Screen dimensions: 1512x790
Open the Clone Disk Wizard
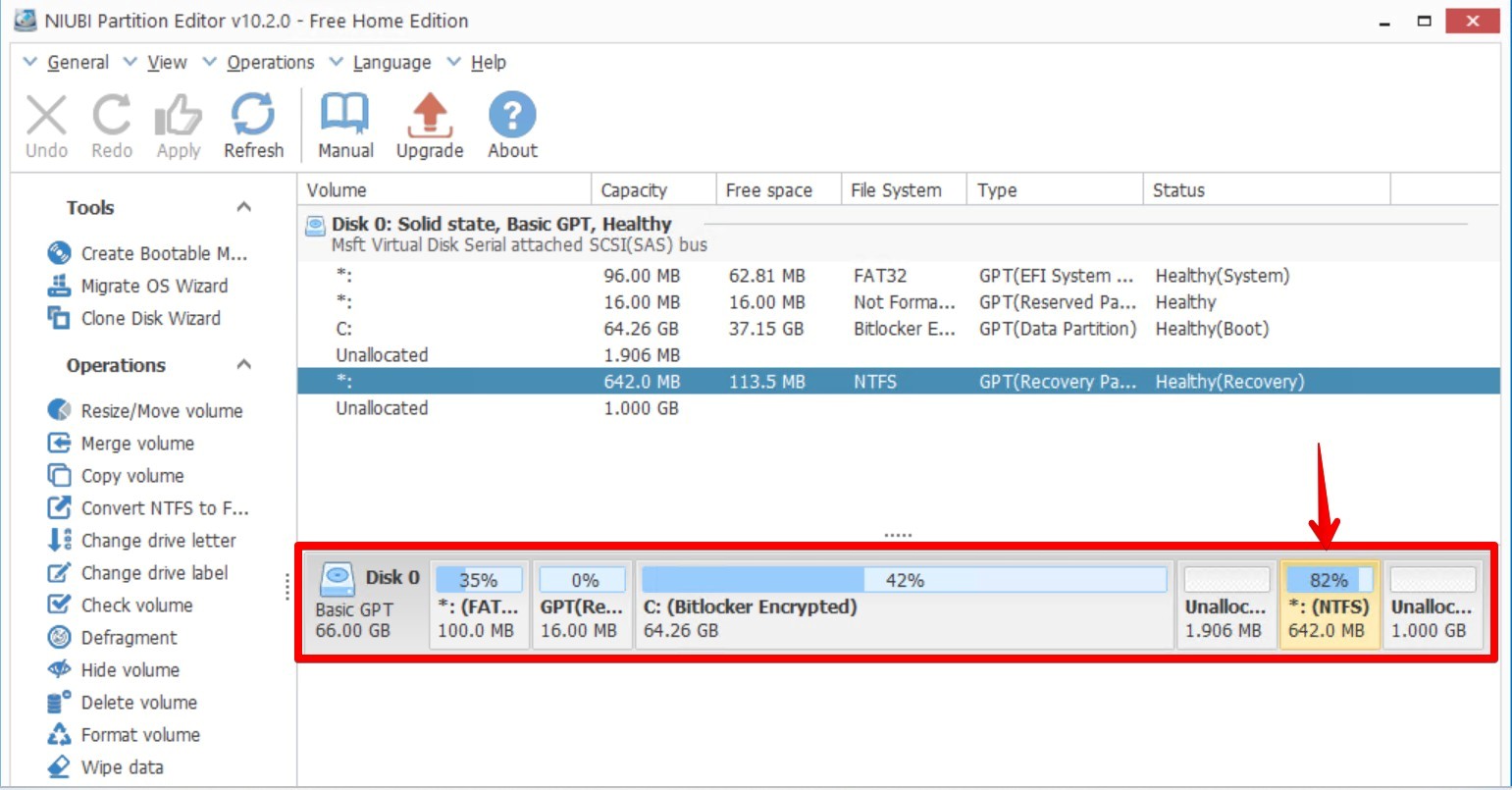[x=134, y=318]
